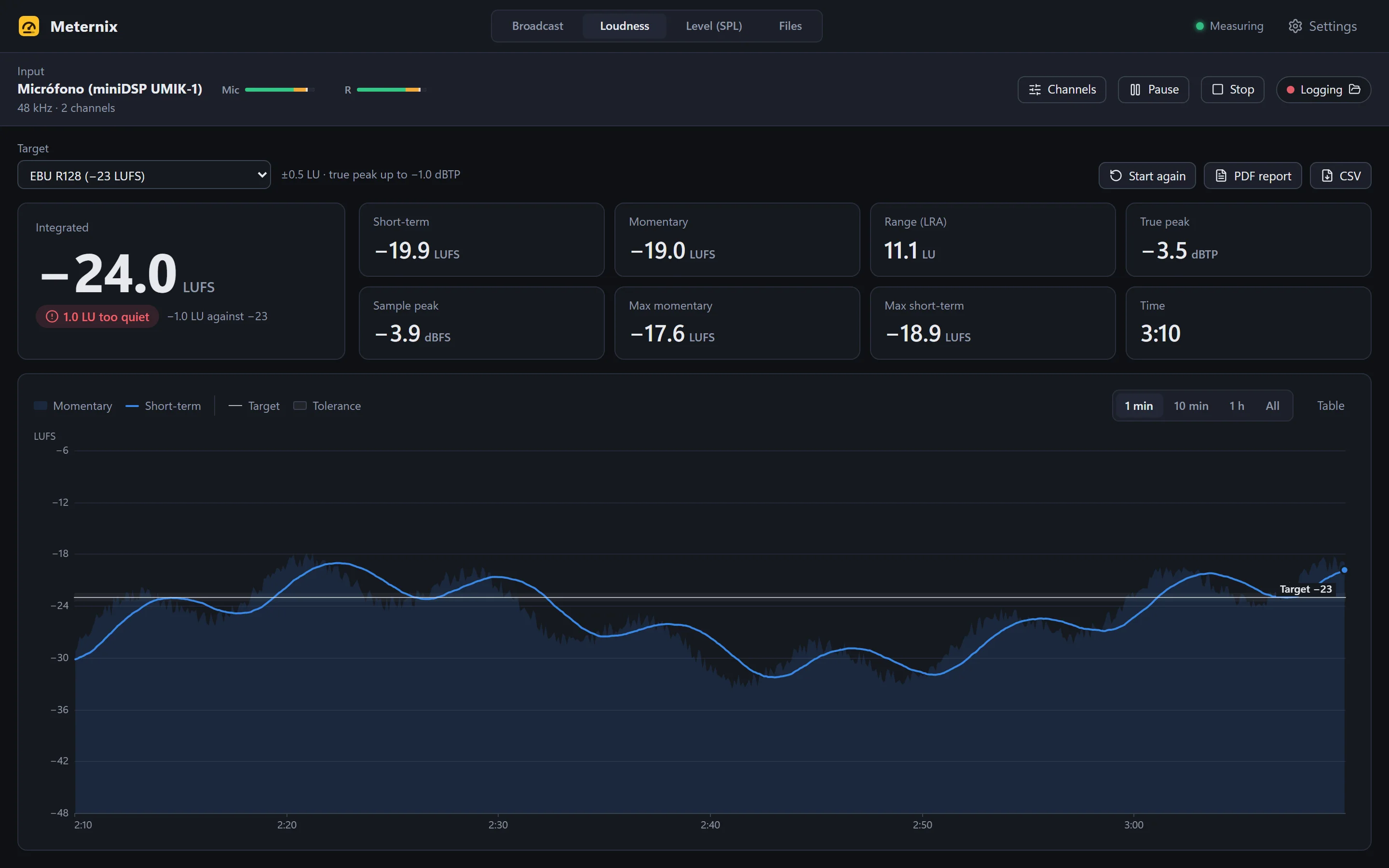Viewport: 1389px width, 868px height.
Task: Click the green Measuring status dot
Action: point(1199,27)
